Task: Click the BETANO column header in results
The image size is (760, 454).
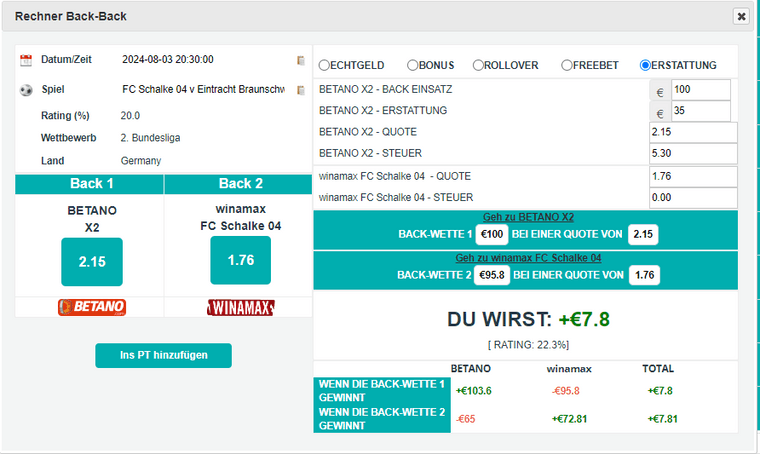Action: click(471, 369)
